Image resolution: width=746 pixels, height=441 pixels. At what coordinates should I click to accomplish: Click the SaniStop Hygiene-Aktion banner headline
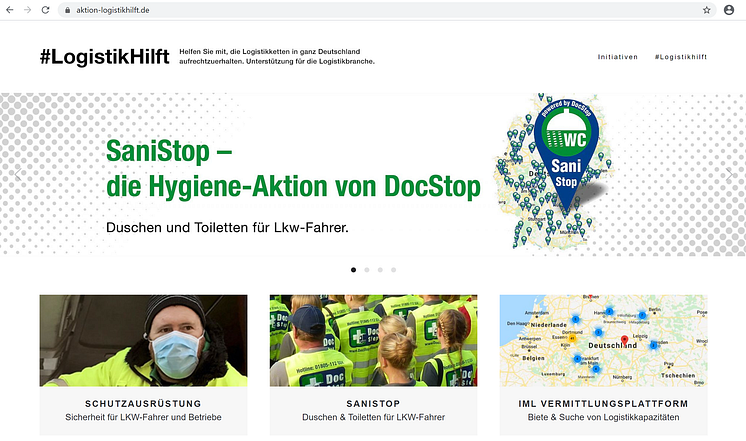tap(293, 168)
